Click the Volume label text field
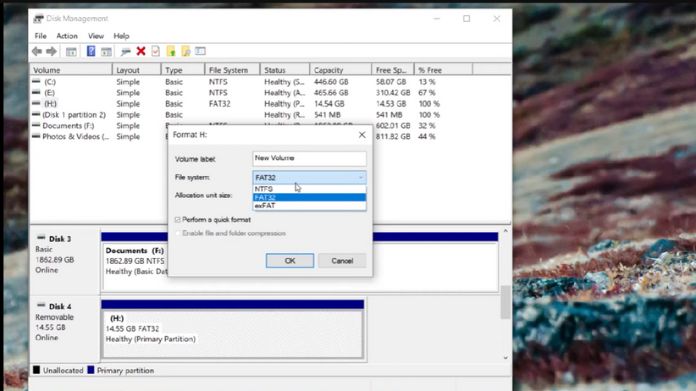 (x=309, y=158)
